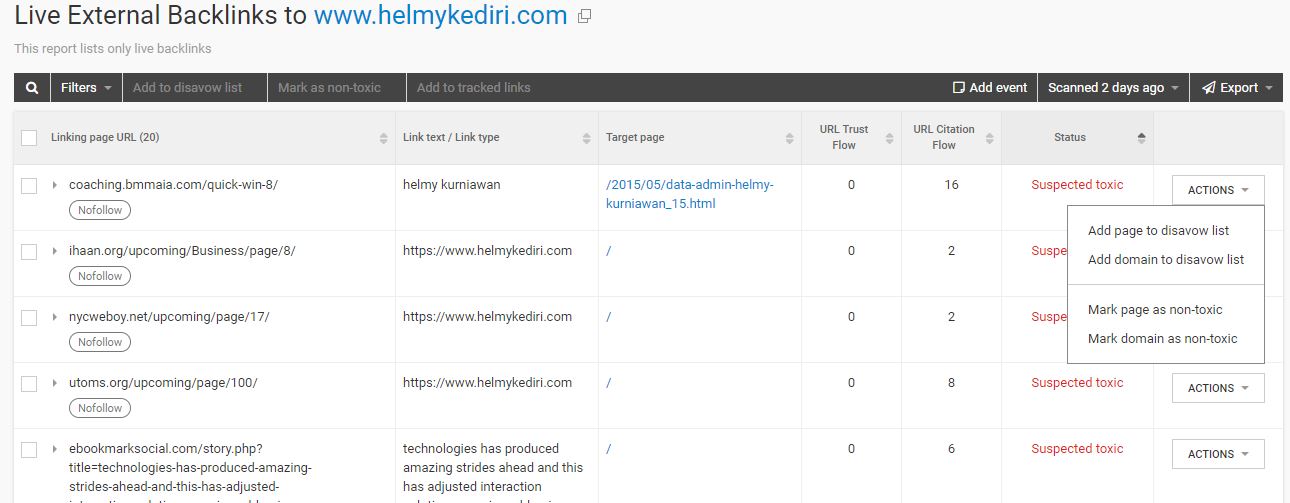Check the ihaan.org row checkbox
The width and height of the screenshot is (1290, 503).
click(x=29, y=251)
